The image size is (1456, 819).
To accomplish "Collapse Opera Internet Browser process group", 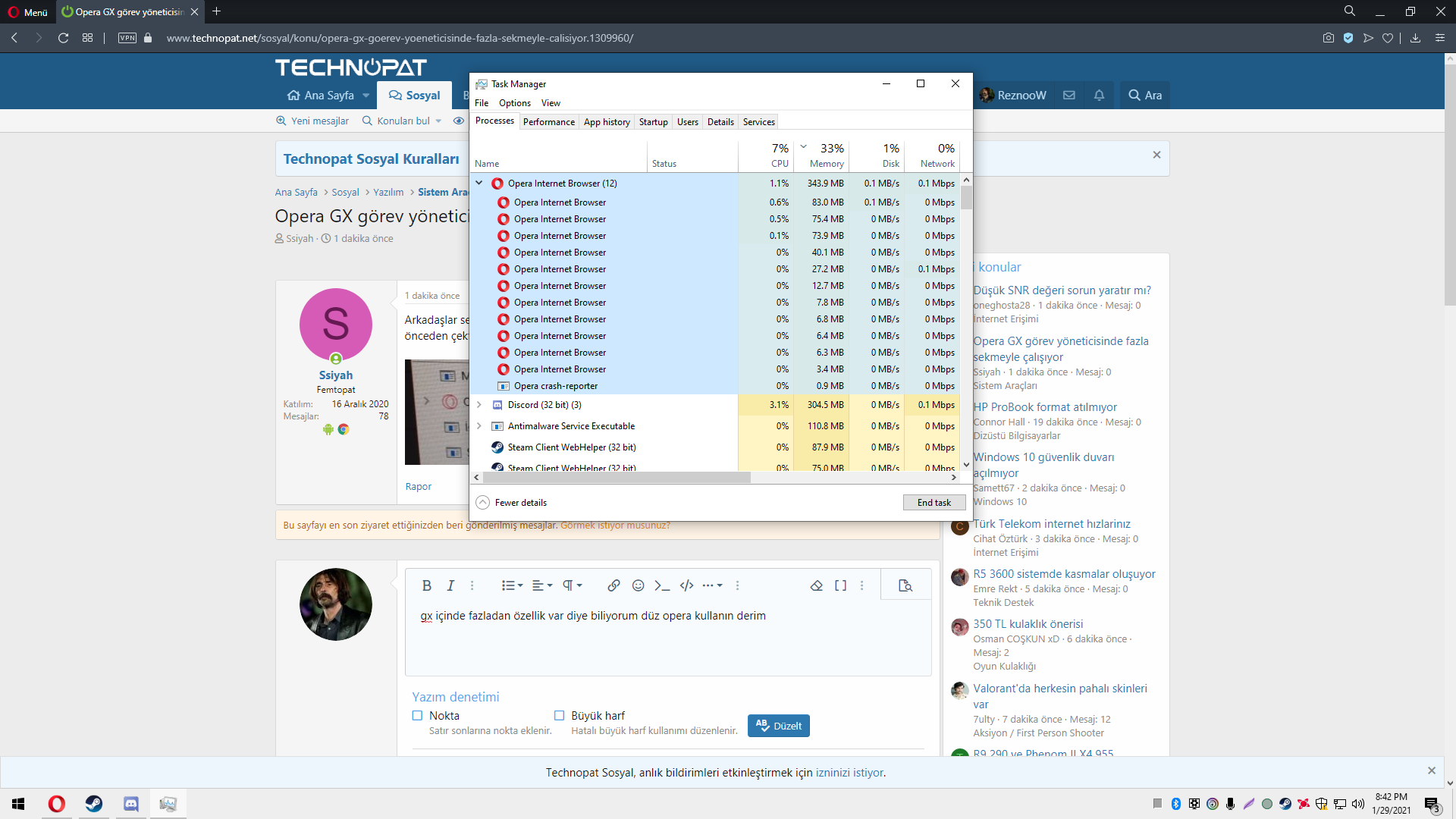I will (x=479, y=183).
